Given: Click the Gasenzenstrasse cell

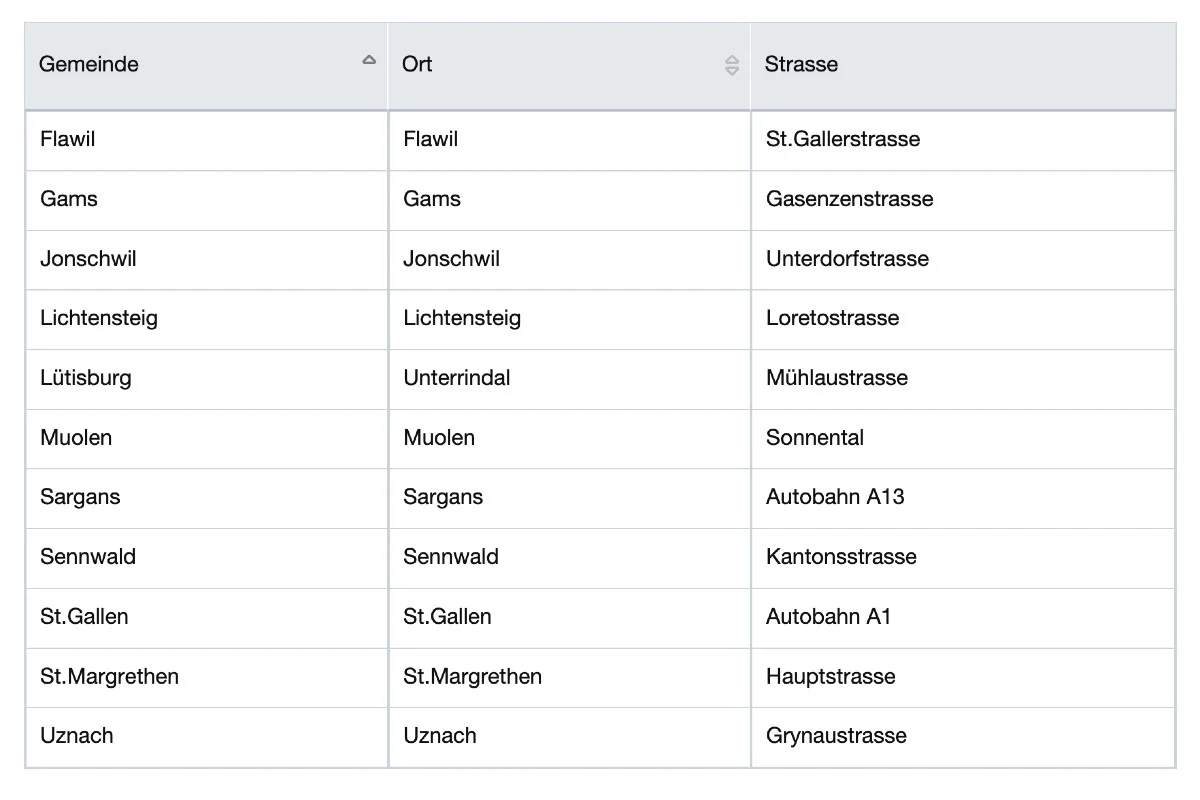Looking at the screenshot, I should (963, 200).
